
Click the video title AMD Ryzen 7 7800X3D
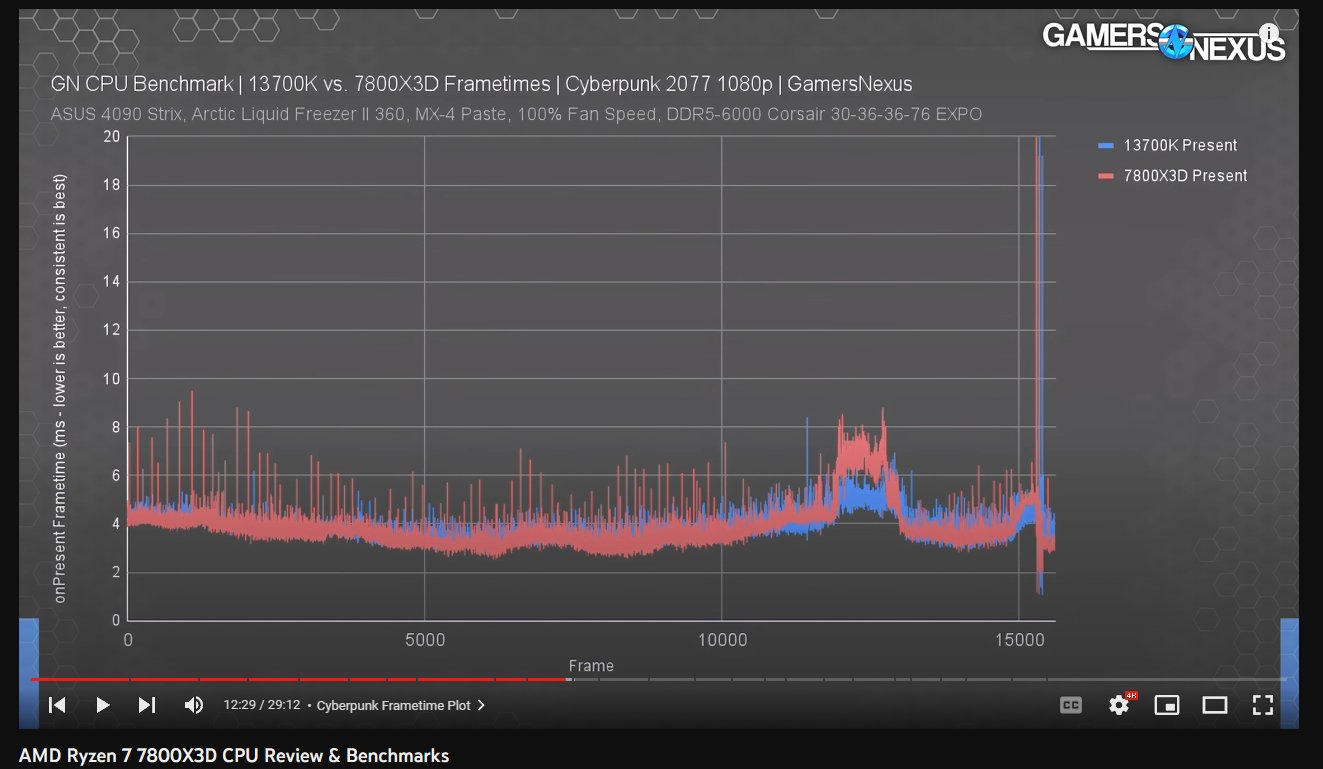point(234,755)
